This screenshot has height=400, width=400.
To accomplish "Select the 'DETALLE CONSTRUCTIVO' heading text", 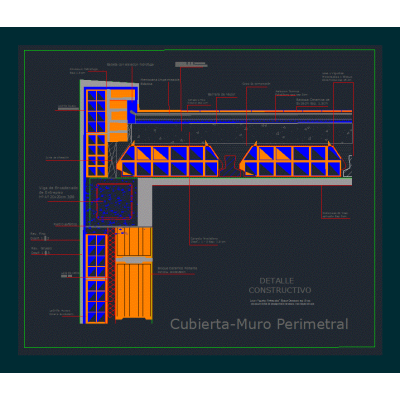I will point(280,286).
